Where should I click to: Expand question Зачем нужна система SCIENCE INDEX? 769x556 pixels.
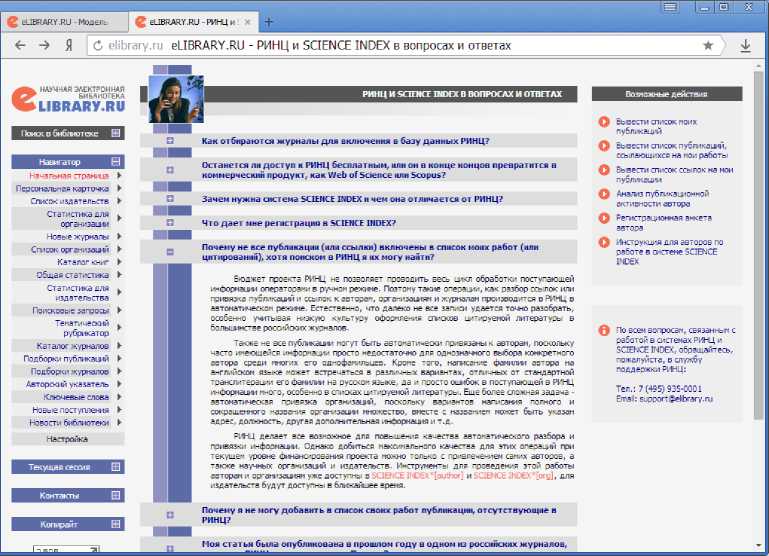[170, 199]
